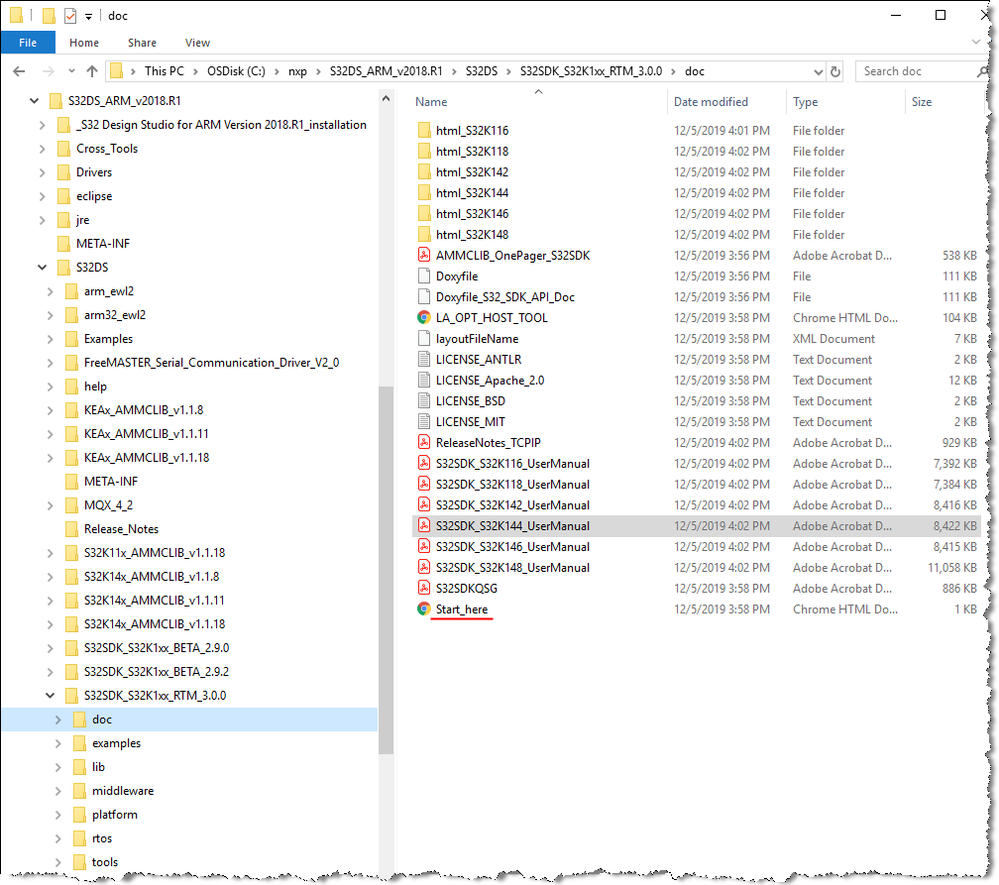Select the S32SDK_S32K148_UserManual PDF icon

(424, 567)
